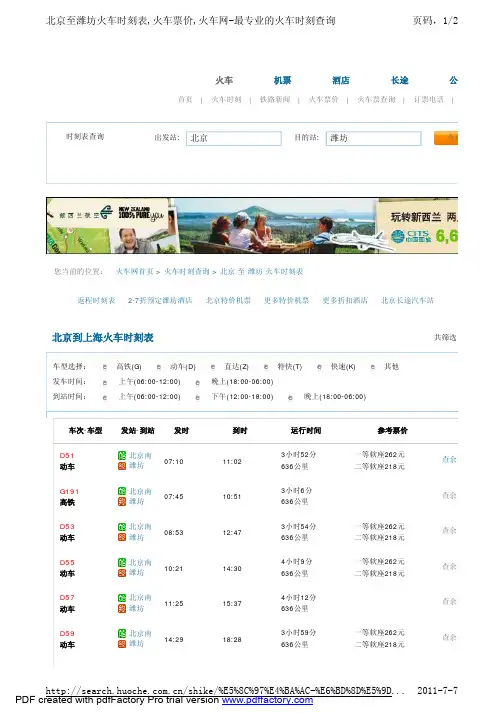The width and height of the screenshot is (504, 713).
Task: Click green departure station icon in G191 row
Action: point(122,491)
